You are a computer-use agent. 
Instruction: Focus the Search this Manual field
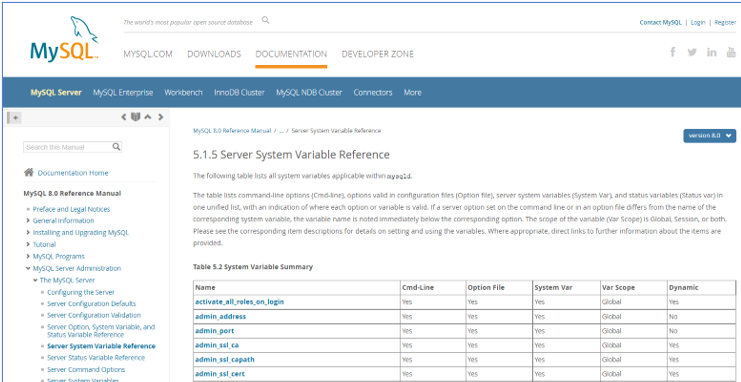tap(72, 147)
